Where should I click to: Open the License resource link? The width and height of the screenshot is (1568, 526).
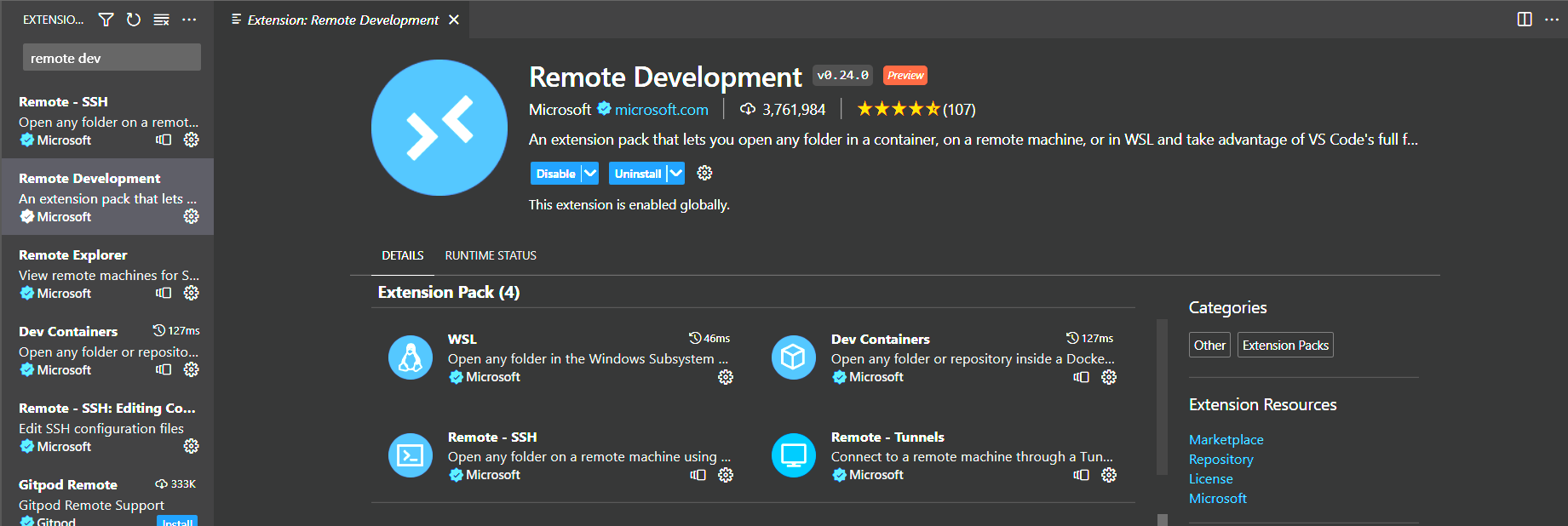(1211, 478)
